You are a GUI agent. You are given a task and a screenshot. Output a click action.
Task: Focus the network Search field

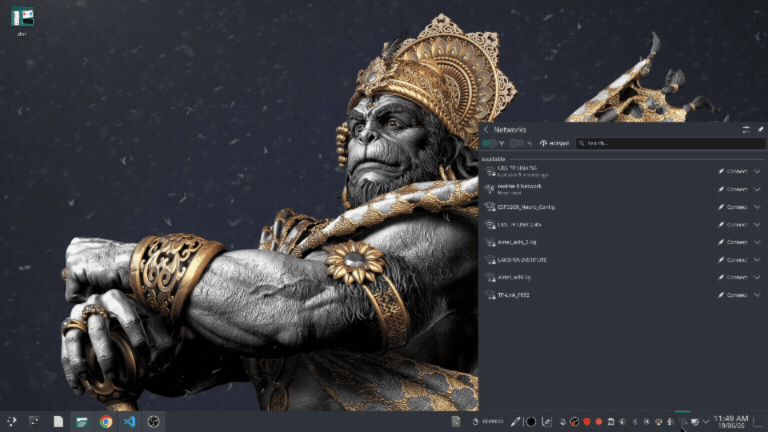pyautogui.click(x=671, y=143)
